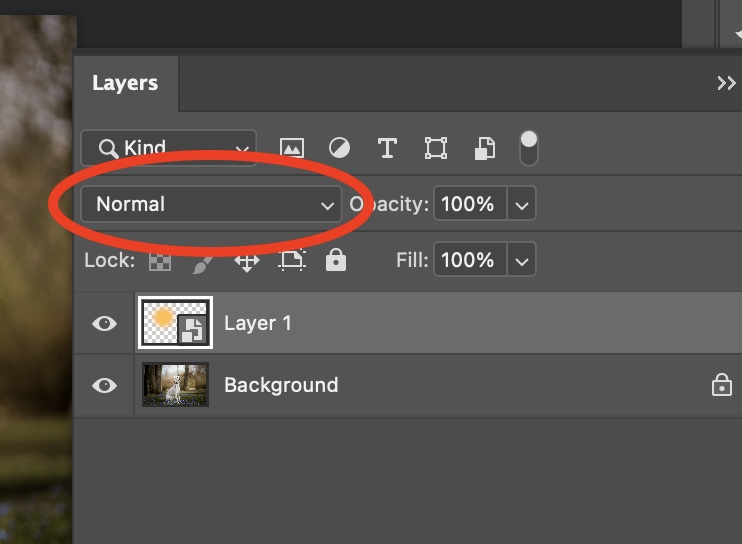Lock image pixels brush icon
This screenshot has height=544, width=742.
coord(203,262)
